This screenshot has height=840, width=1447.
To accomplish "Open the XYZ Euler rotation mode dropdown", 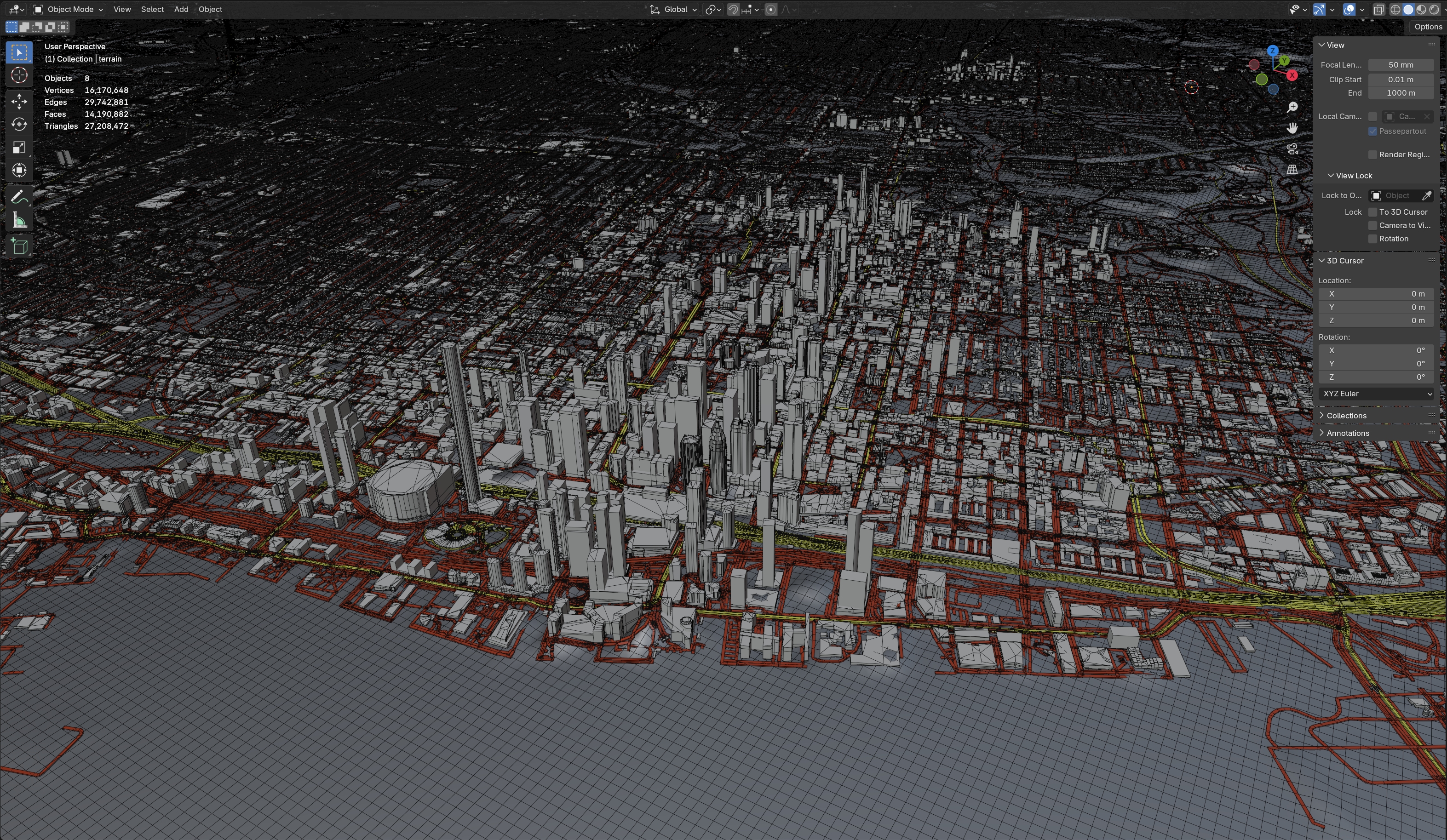I will point(1376,394).
